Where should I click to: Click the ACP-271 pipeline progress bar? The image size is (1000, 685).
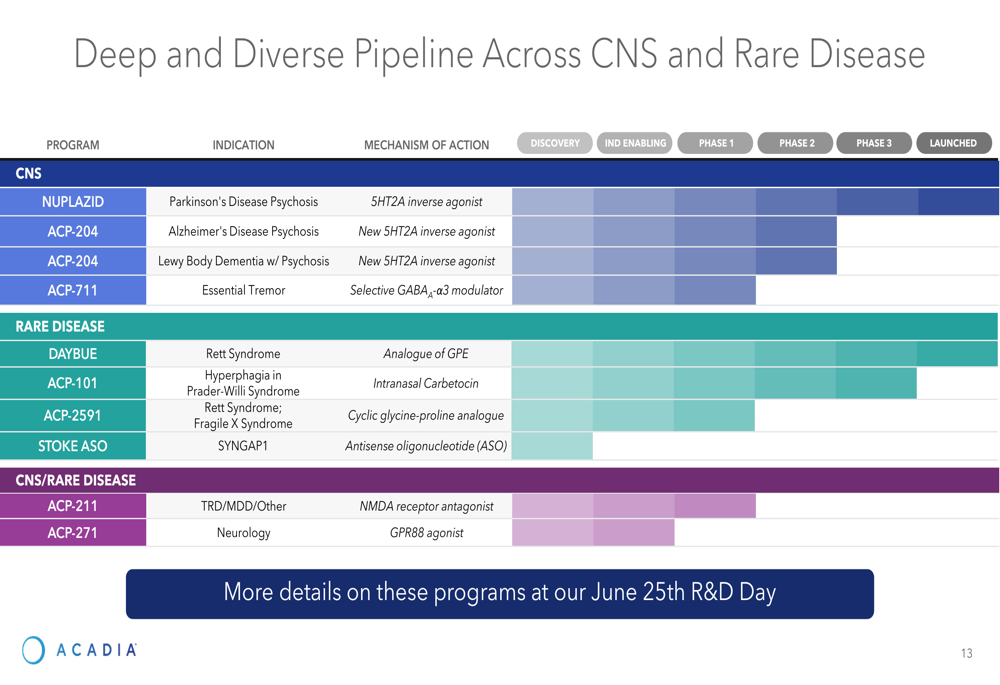coord(593,533)
